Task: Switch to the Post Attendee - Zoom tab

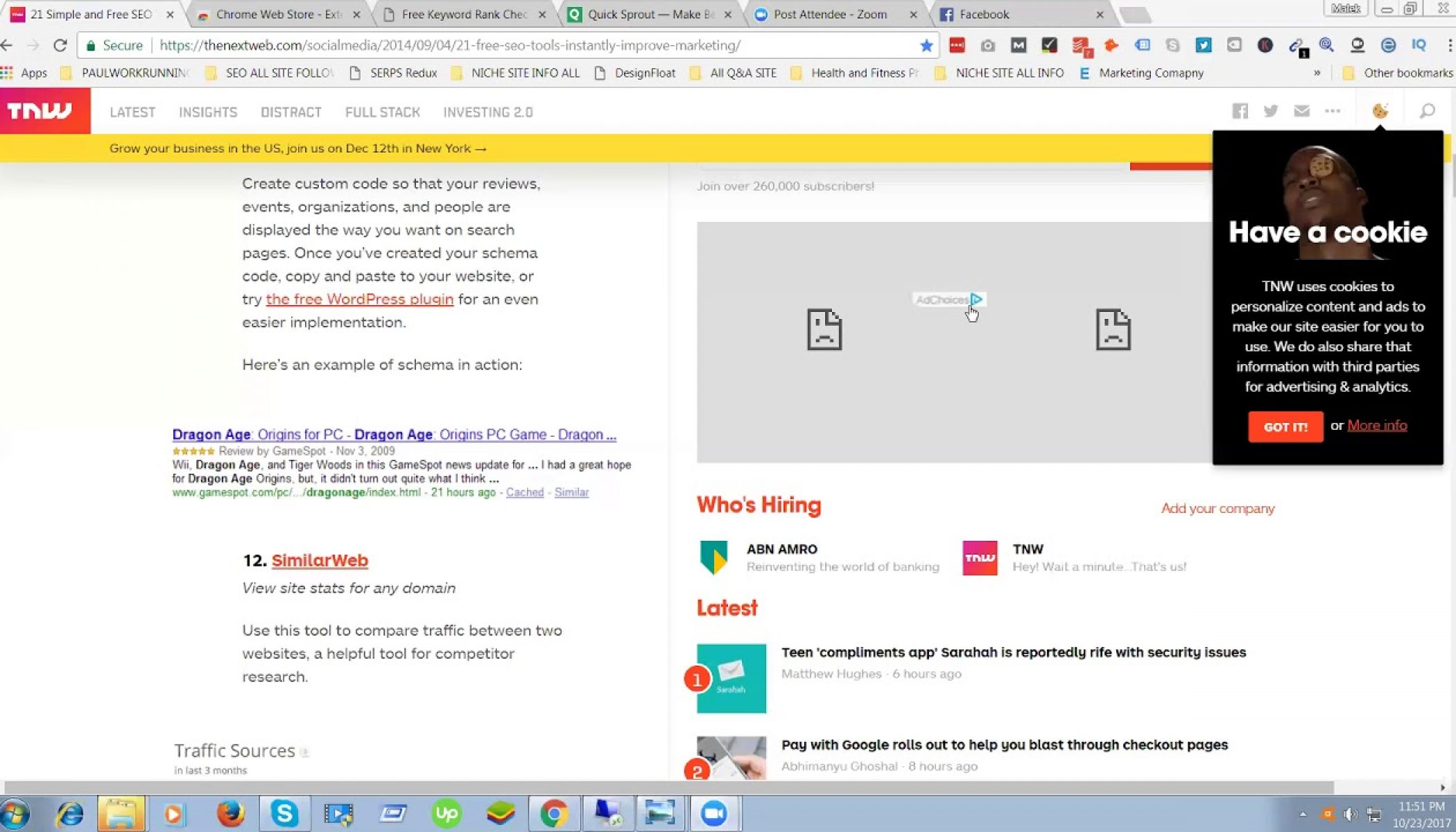Action: (836, 15)
